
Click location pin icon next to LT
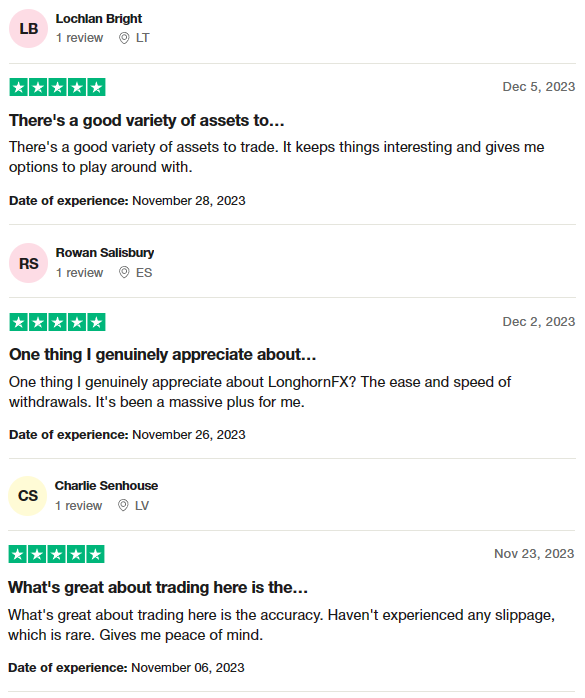coord(124,38)
